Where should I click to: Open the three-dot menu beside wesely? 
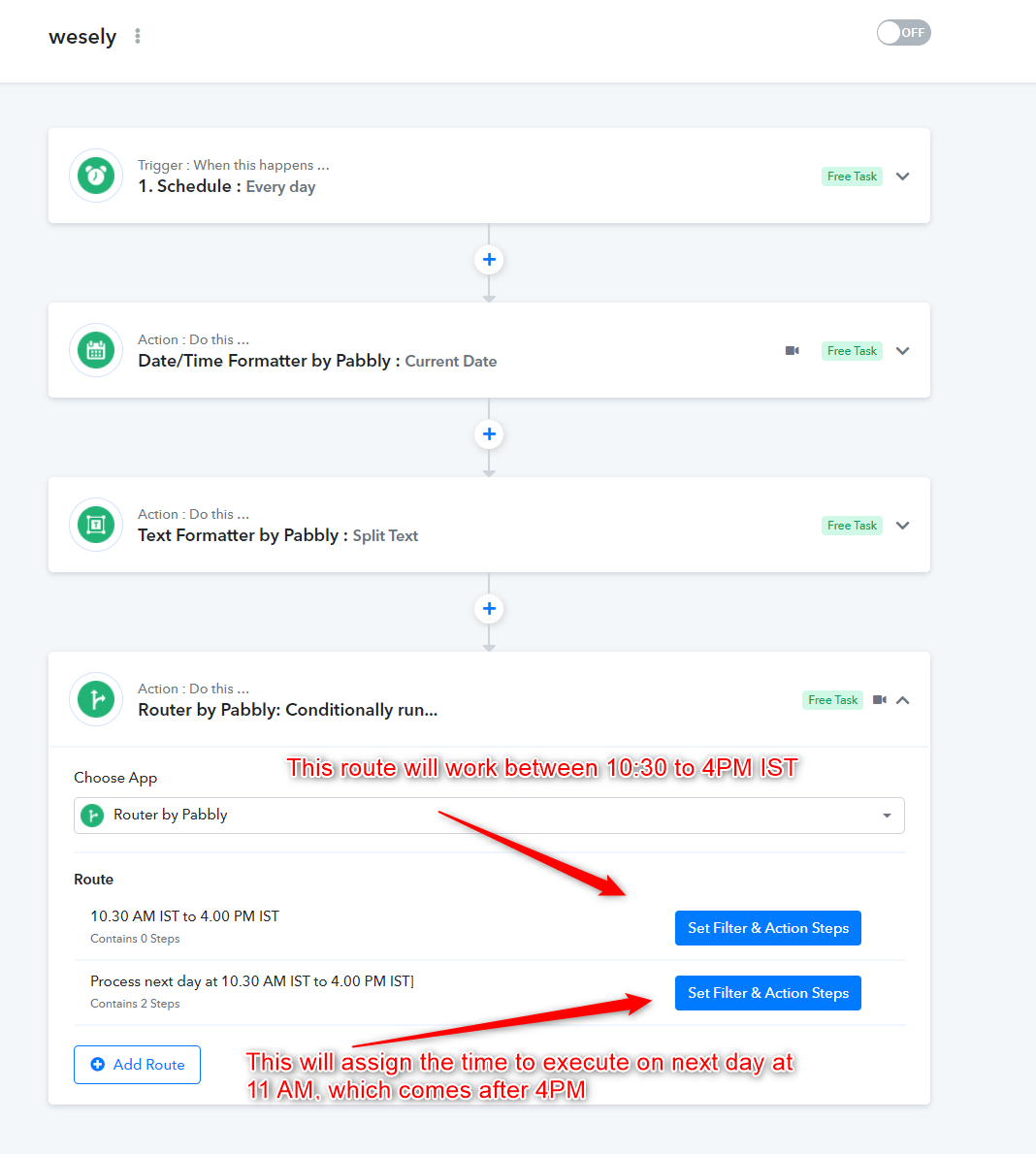tap(137, 36)
